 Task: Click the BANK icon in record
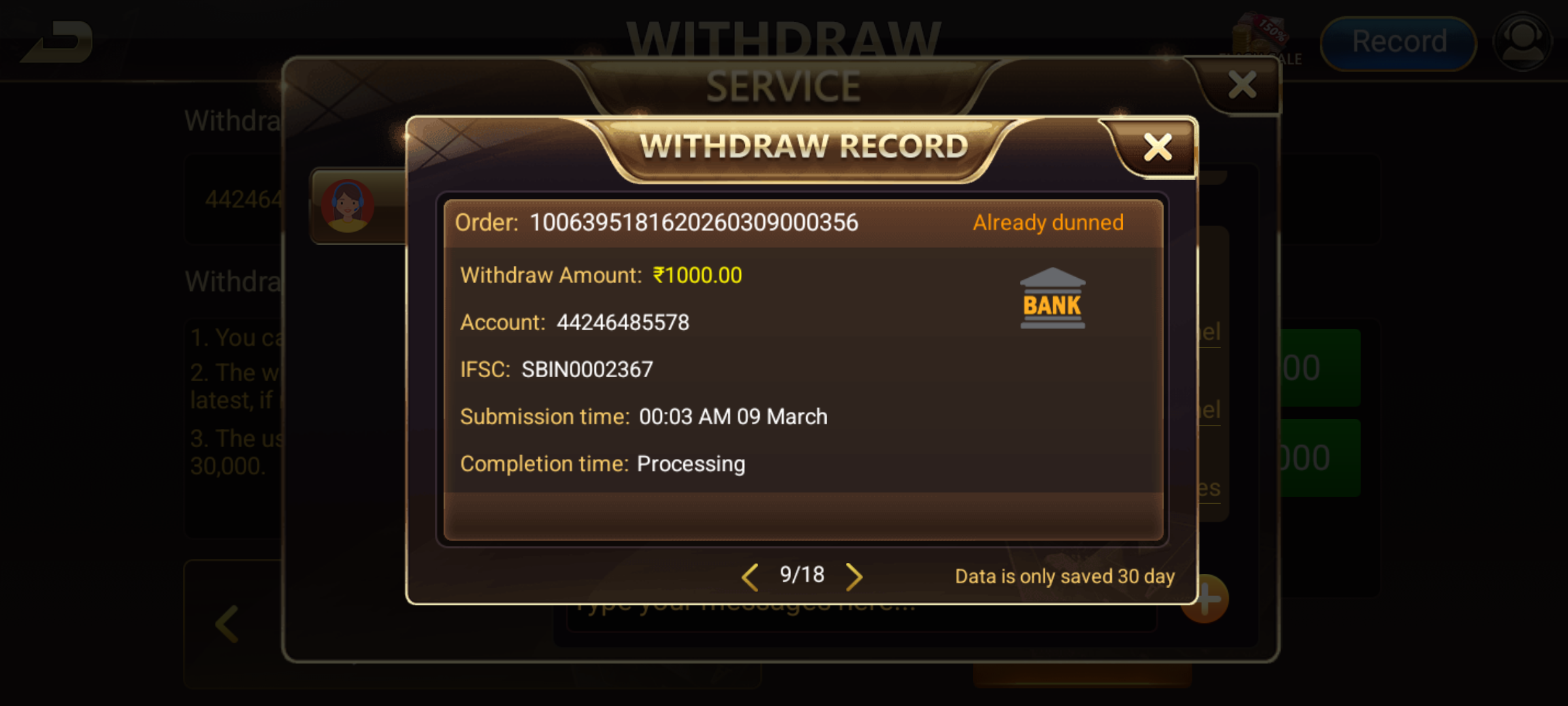coord(1053,298)
